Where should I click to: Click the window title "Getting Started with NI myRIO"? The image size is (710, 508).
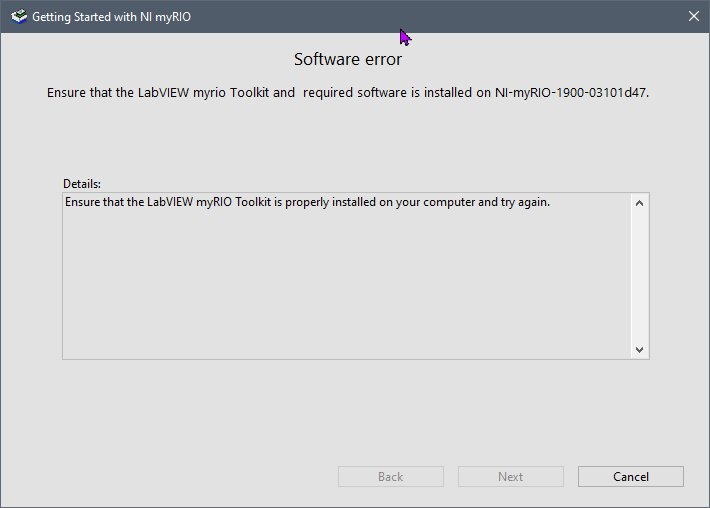111,17
